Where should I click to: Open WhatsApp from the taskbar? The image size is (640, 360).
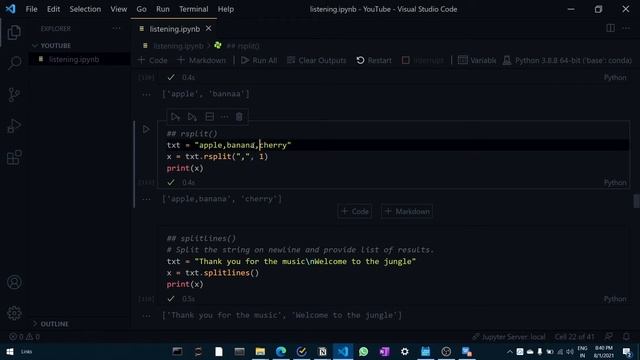[x=363, y=351]
